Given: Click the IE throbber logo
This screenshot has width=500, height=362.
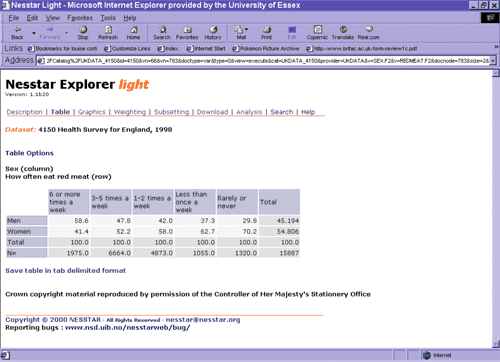Looking at the screenshot, I should (x=490, y=18).
